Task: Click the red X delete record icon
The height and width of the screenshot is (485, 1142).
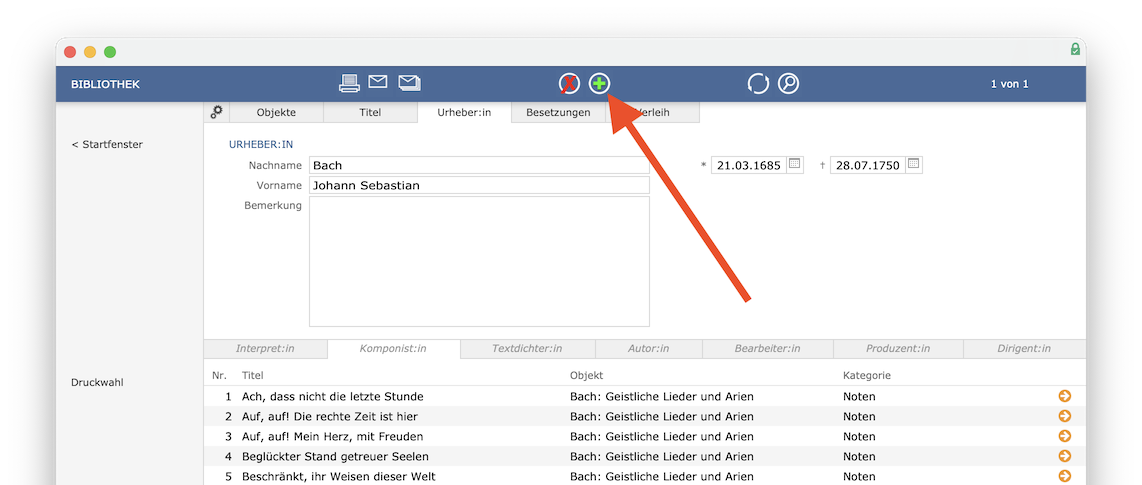Action: (569, 84)
